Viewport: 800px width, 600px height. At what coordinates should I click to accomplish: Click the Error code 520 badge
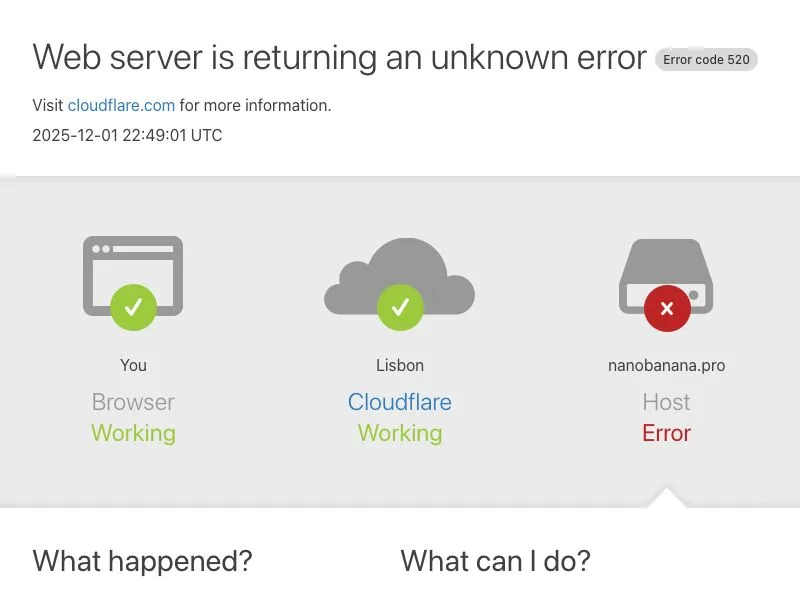[706, 60]
